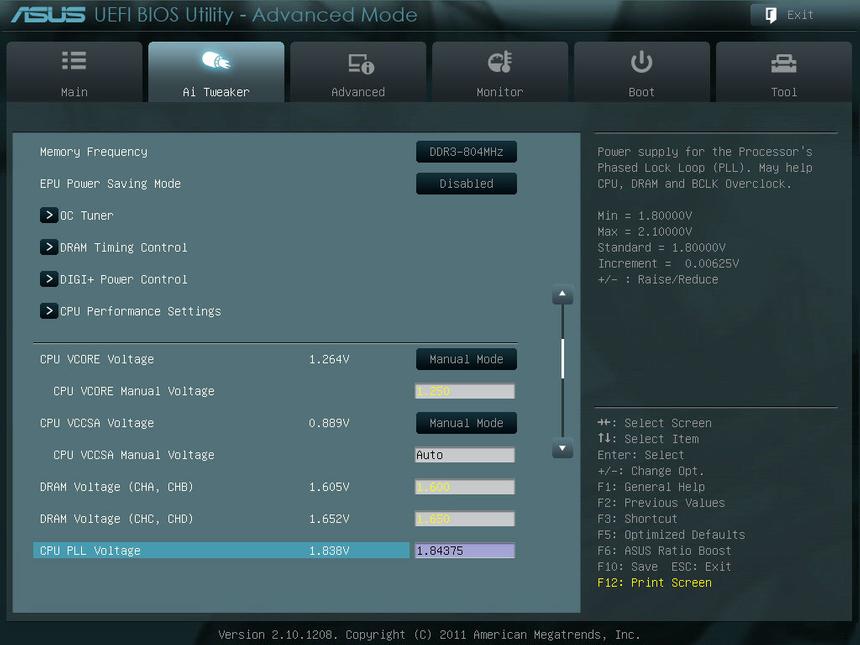
Task: Click the Tool tab printer icon
Action: (783, 64)
